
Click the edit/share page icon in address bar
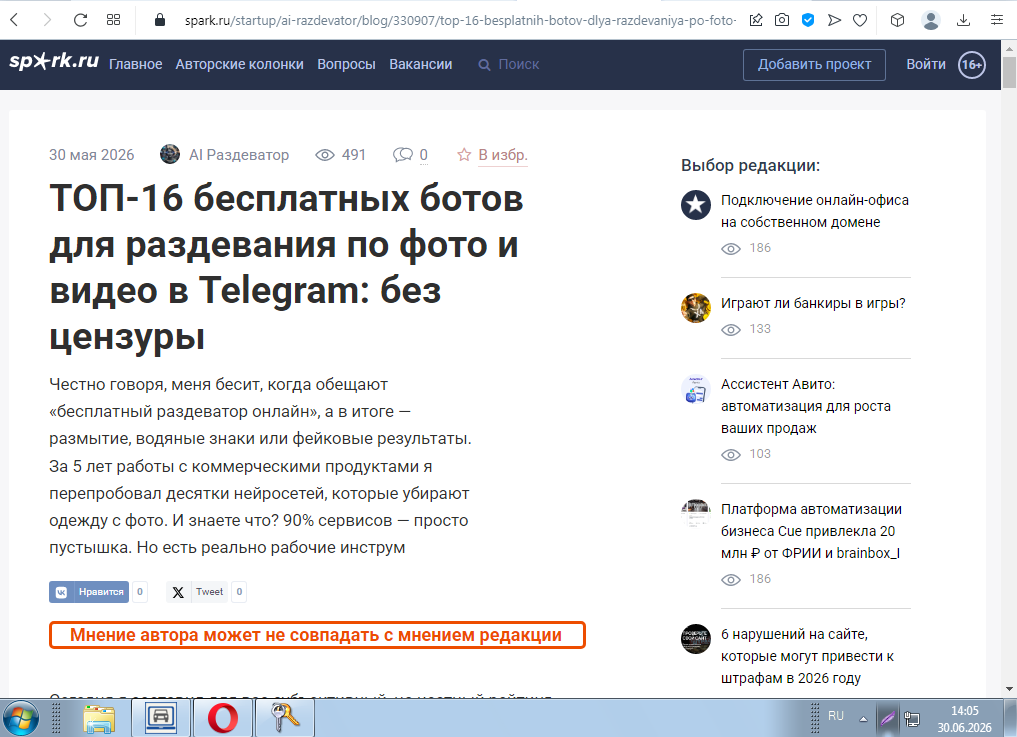coord(756,20)
